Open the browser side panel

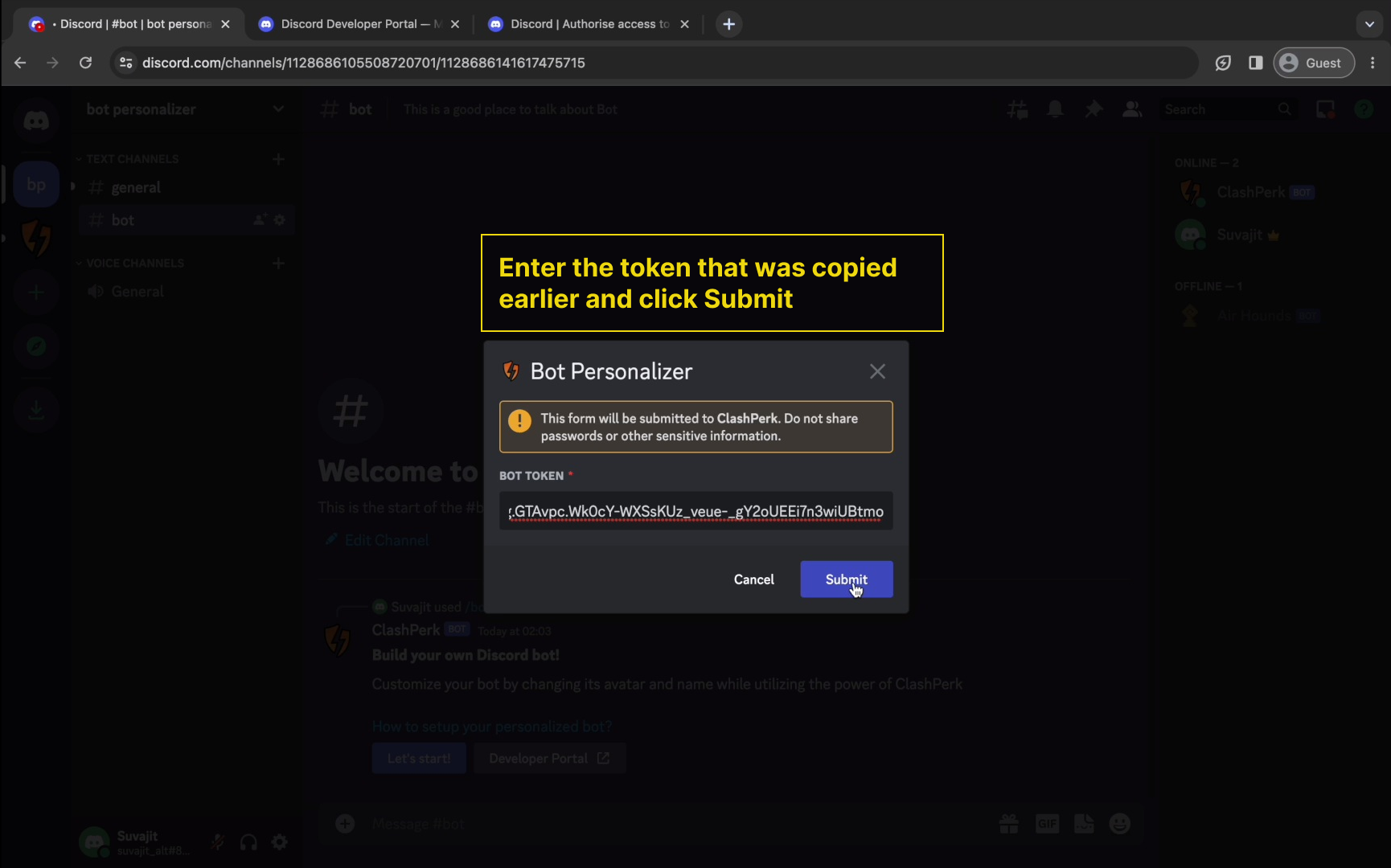point(1255,63)
